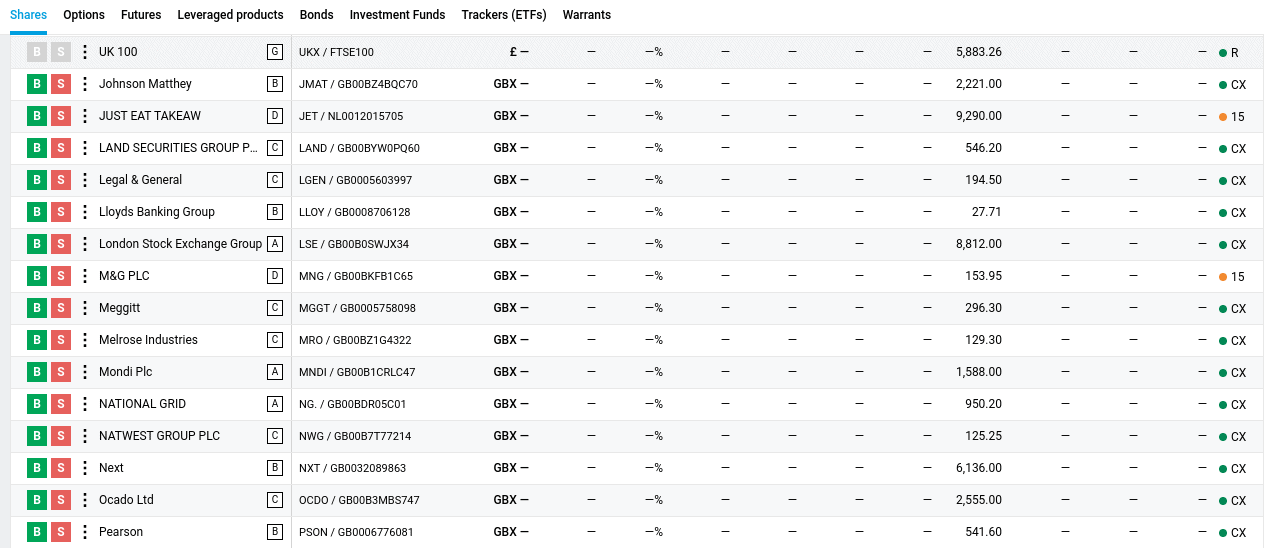Image resolution: width=1264 pixels, height=548 pixels.
Task: Open kebab menu for NATWEST GROUP PLC
Action: [85, 436]
